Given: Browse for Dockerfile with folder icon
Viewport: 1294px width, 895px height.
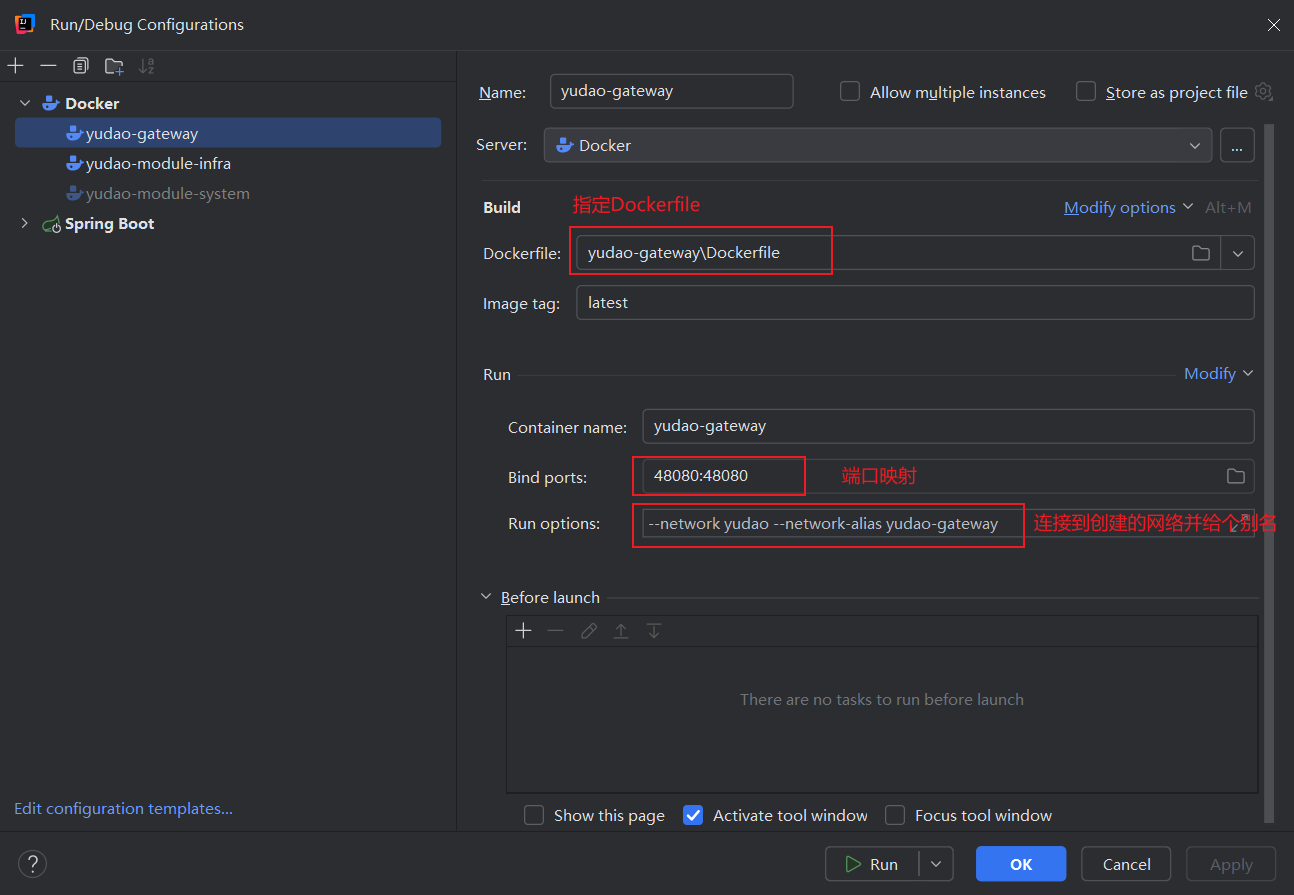Looking at the screenshot, I should pyautogui.click(x=1201, y=253).
